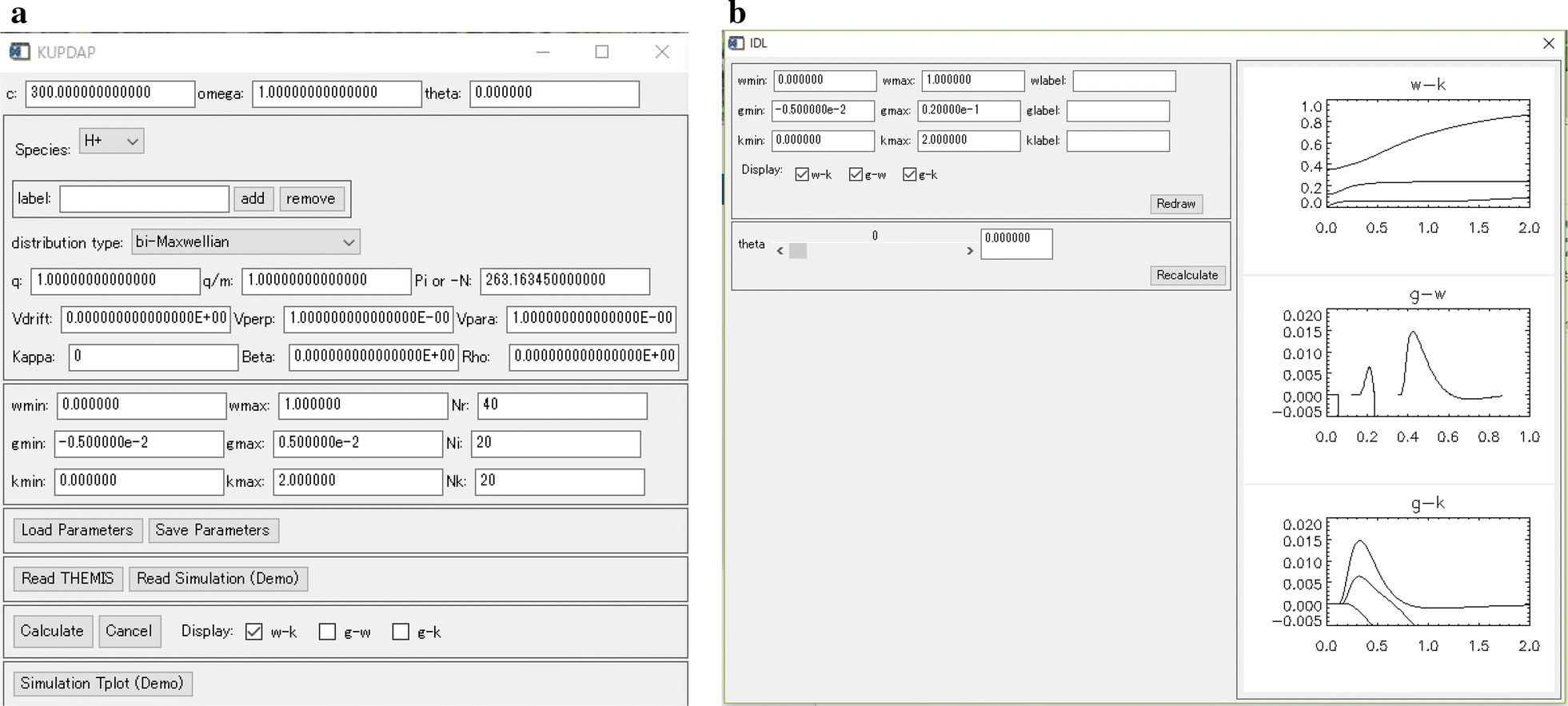Click the Vpara input field
Image resolution: width=1568 pixels, height=706 pixels.
591,319
